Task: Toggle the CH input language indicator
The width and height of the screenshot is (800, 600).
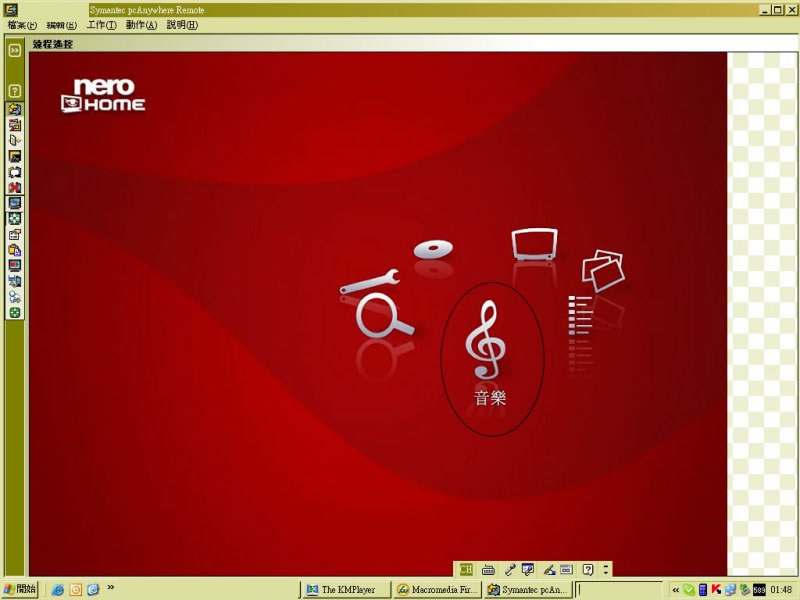Action: [466, 569]
